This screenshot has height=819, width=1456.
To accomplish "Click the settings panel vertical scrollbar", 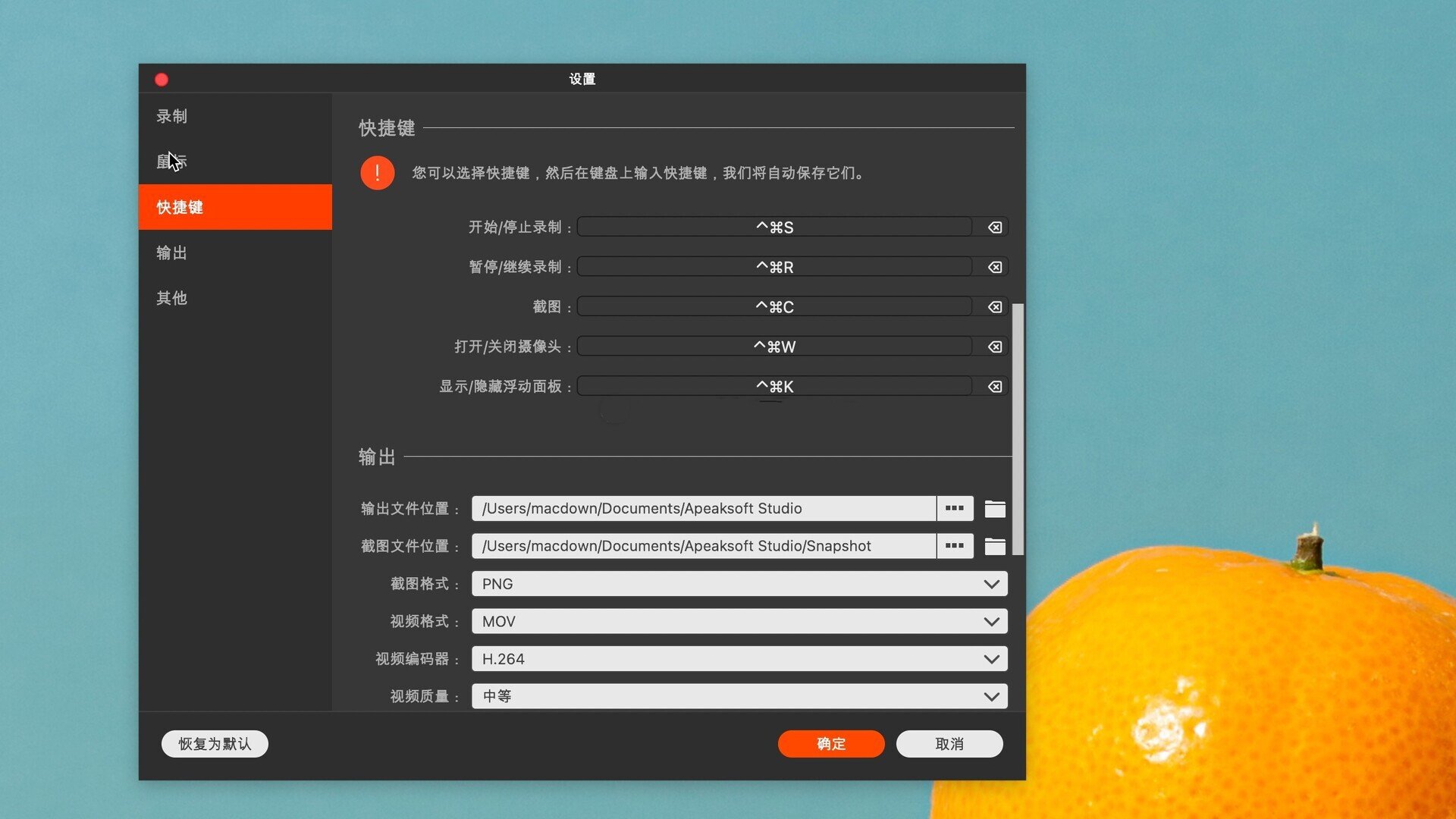I will click(1018, 429).
